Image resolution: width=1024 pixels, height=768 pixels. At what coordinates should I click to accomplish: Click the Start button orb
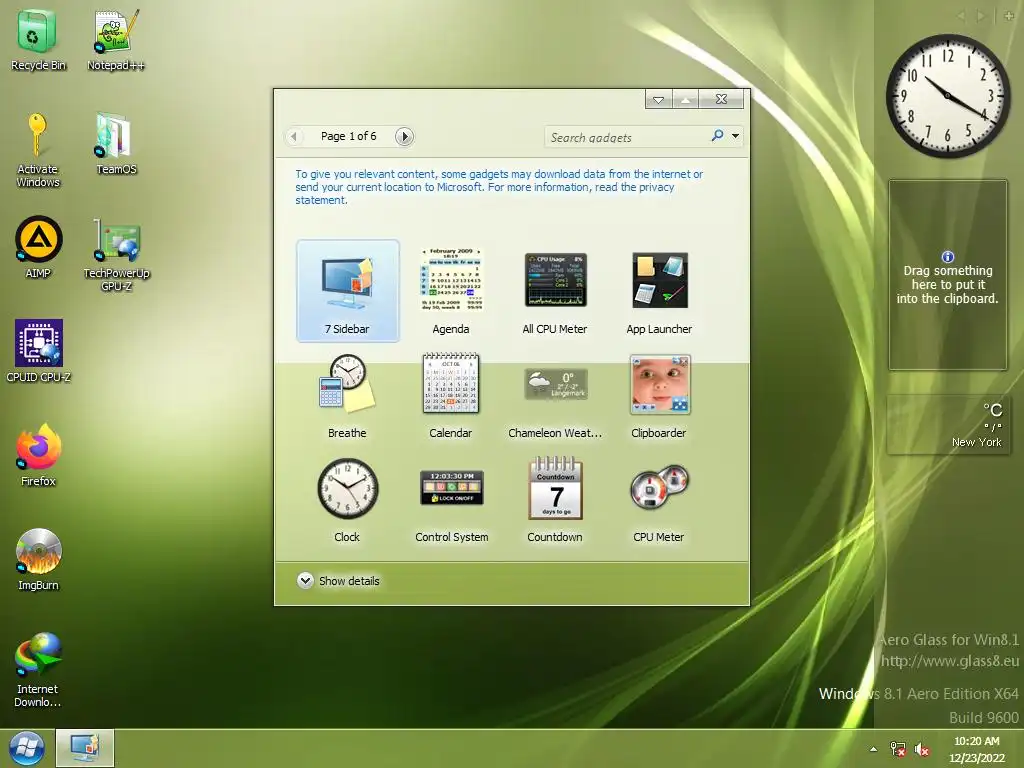coord(27,748)
